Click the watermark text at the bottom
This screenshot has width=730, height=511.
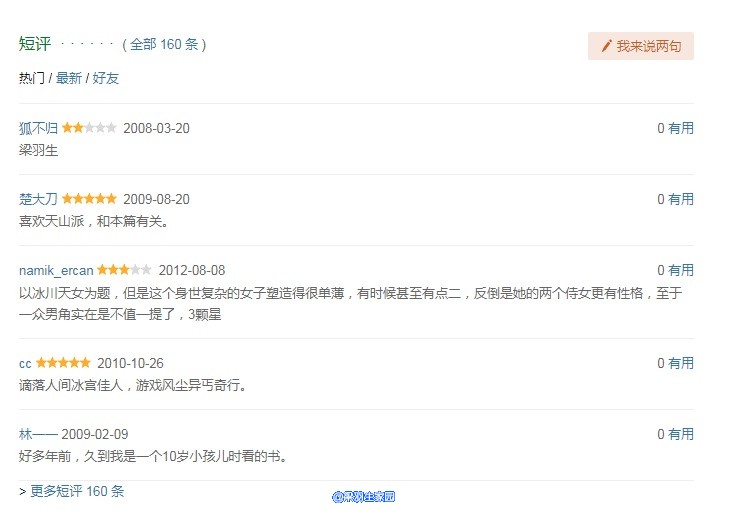pos(364,496)
